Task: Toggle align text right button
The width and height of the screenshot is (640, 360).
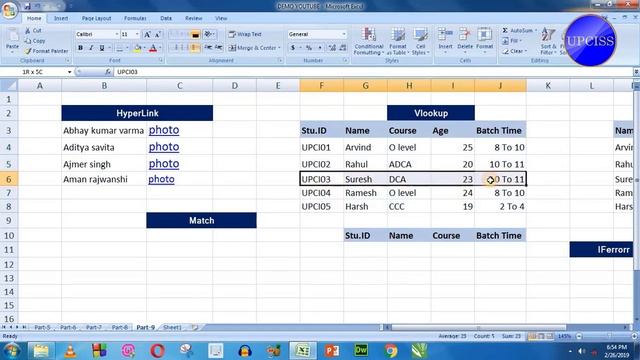Action: click(195, 48)
